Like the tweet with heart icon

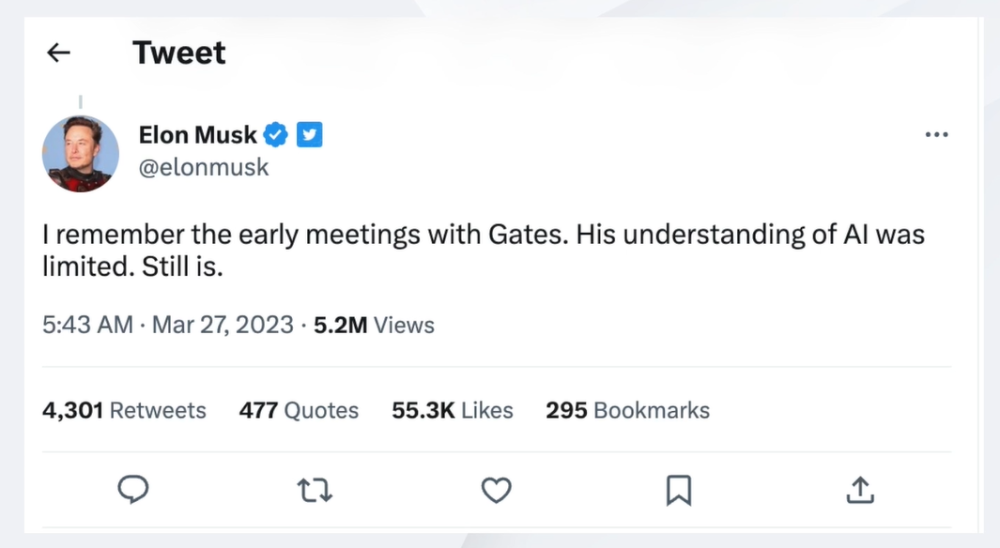496,489
